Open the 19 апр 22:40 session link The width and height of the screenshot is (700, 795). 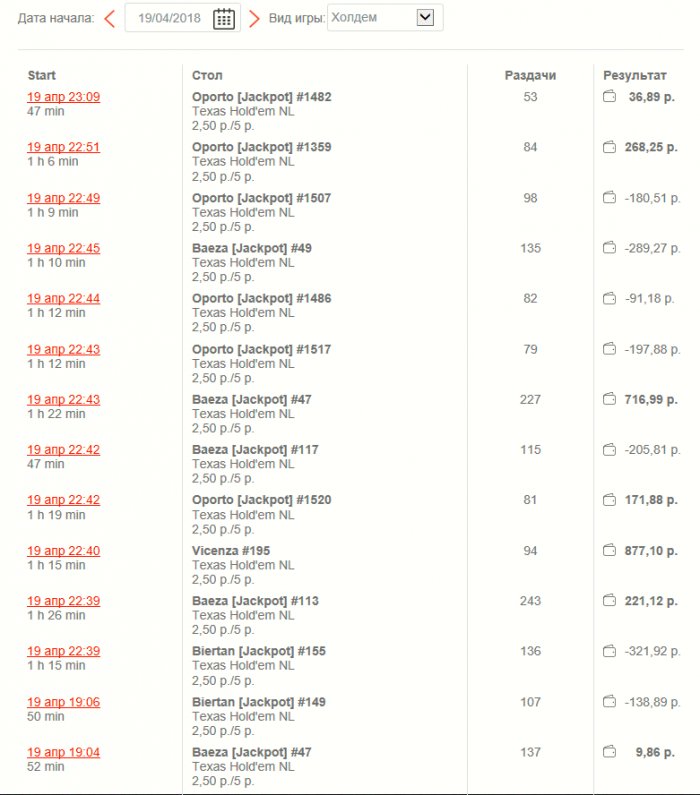click(x=63, y=550)
